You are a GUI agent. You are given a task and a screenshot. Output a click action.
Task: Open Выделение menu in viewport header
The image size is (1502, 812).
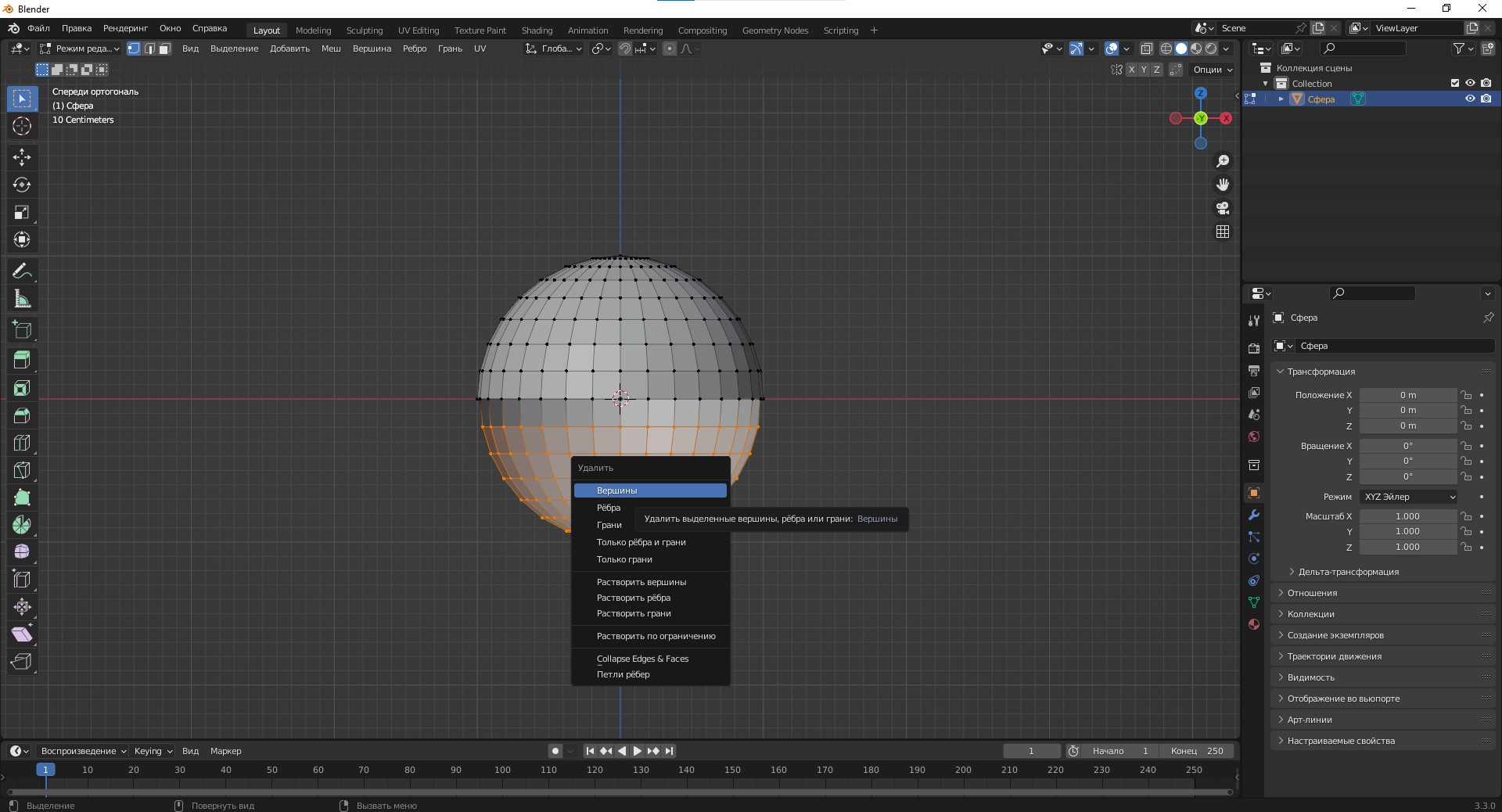(234, 49)
